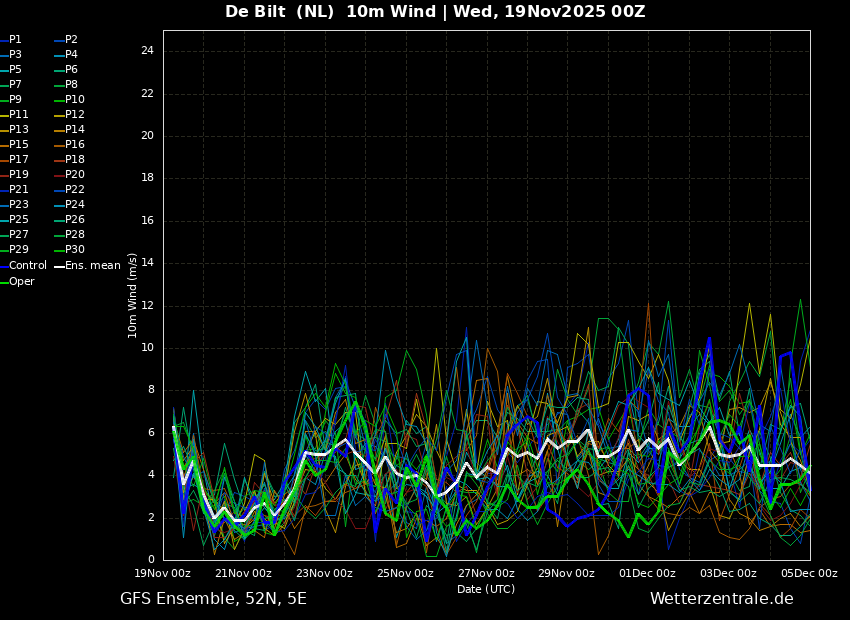Click the 05Dec 00z date axis label
This screenshot has height=620, width=850.
tap(809, 573)
